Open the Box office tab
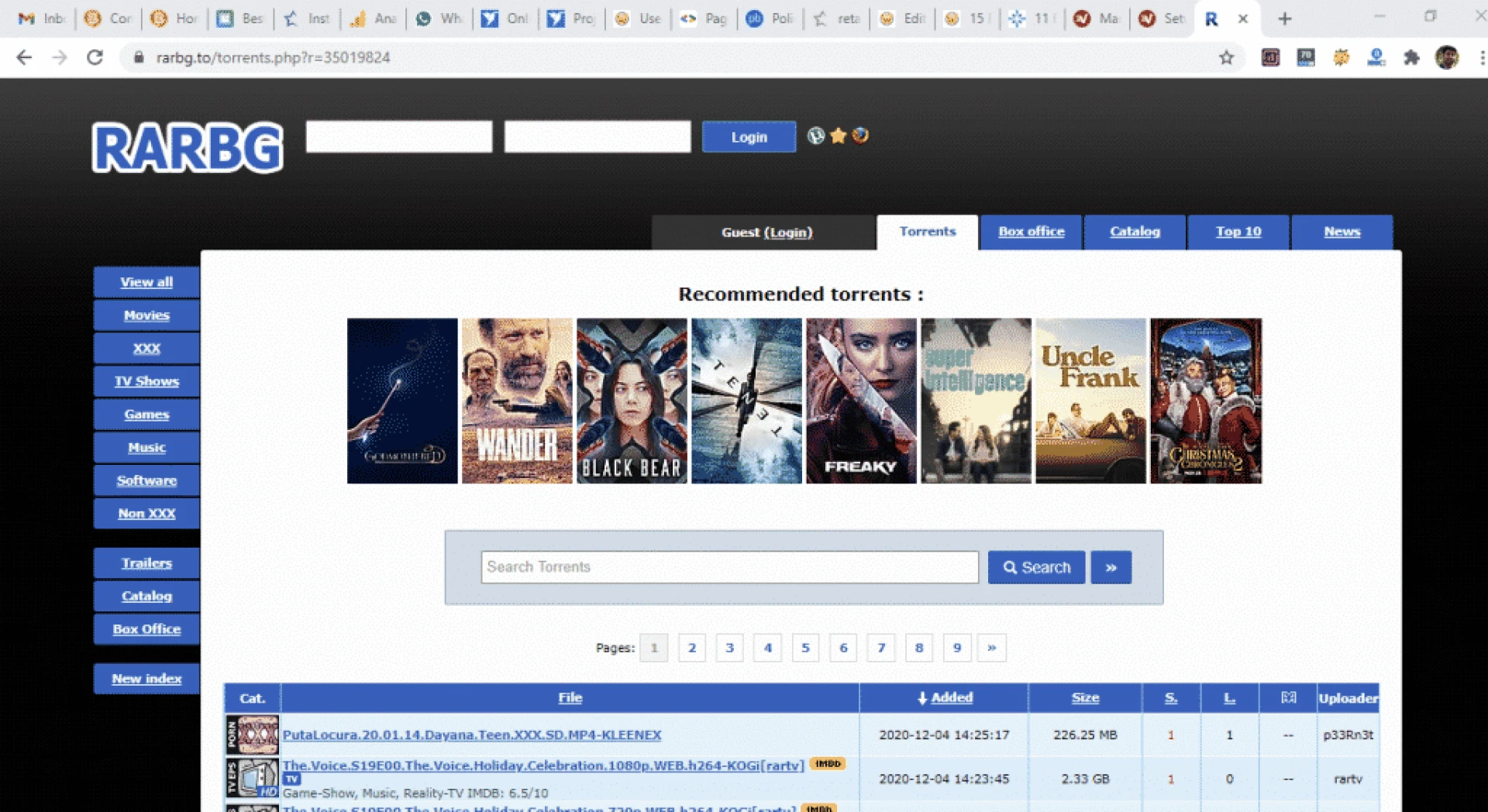 [1031, 232]
